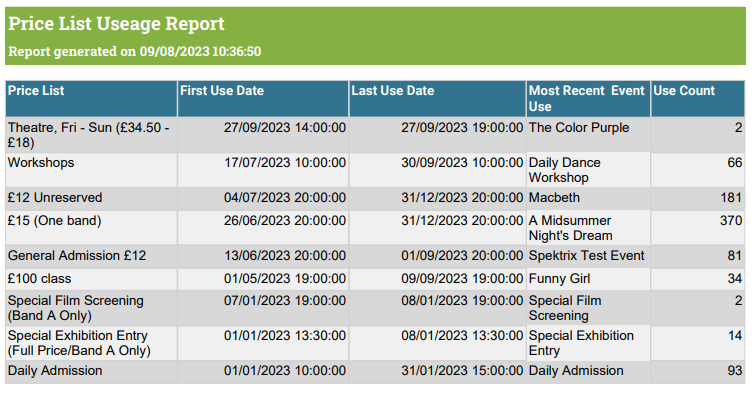Select the £15 (One band) cell

tap(91, 228)
